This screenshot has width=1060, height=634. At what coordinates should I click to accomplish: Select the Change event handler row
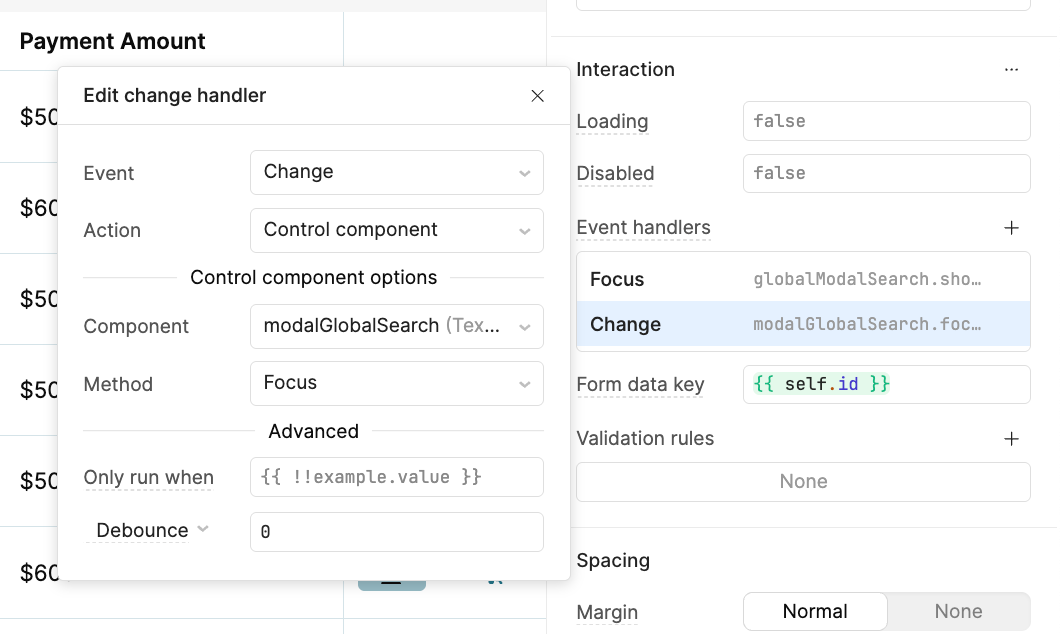(803, 325)
